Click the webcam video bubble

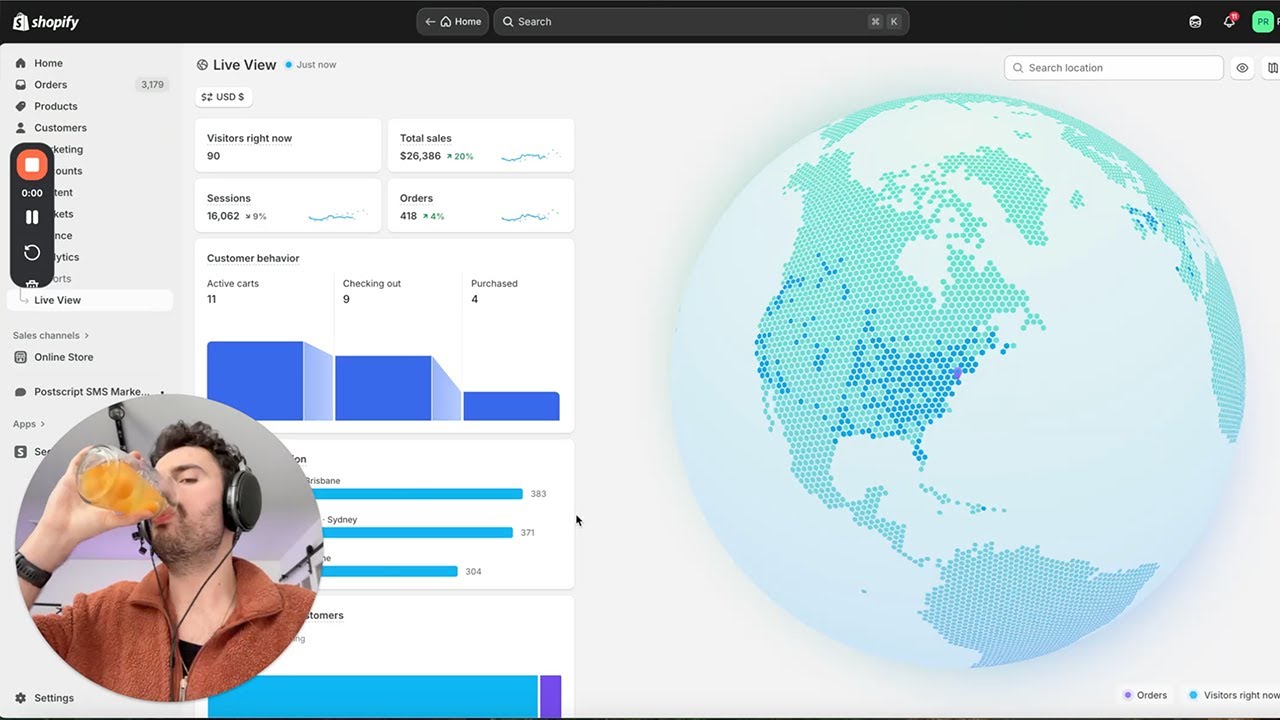pyautogui.click(x=168, y=548)
